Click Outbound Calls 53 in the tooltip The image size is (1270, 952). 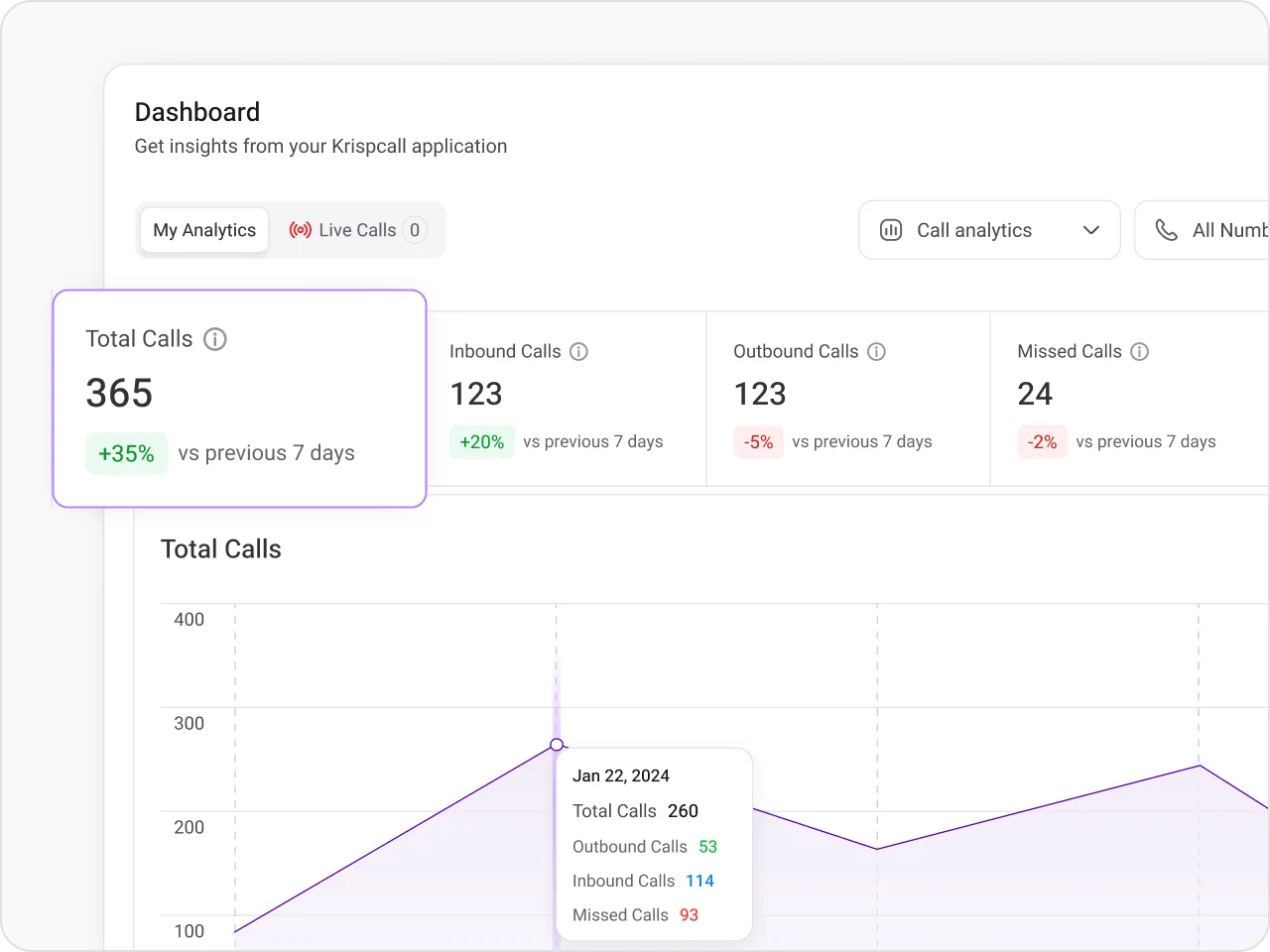click(645, 847)
